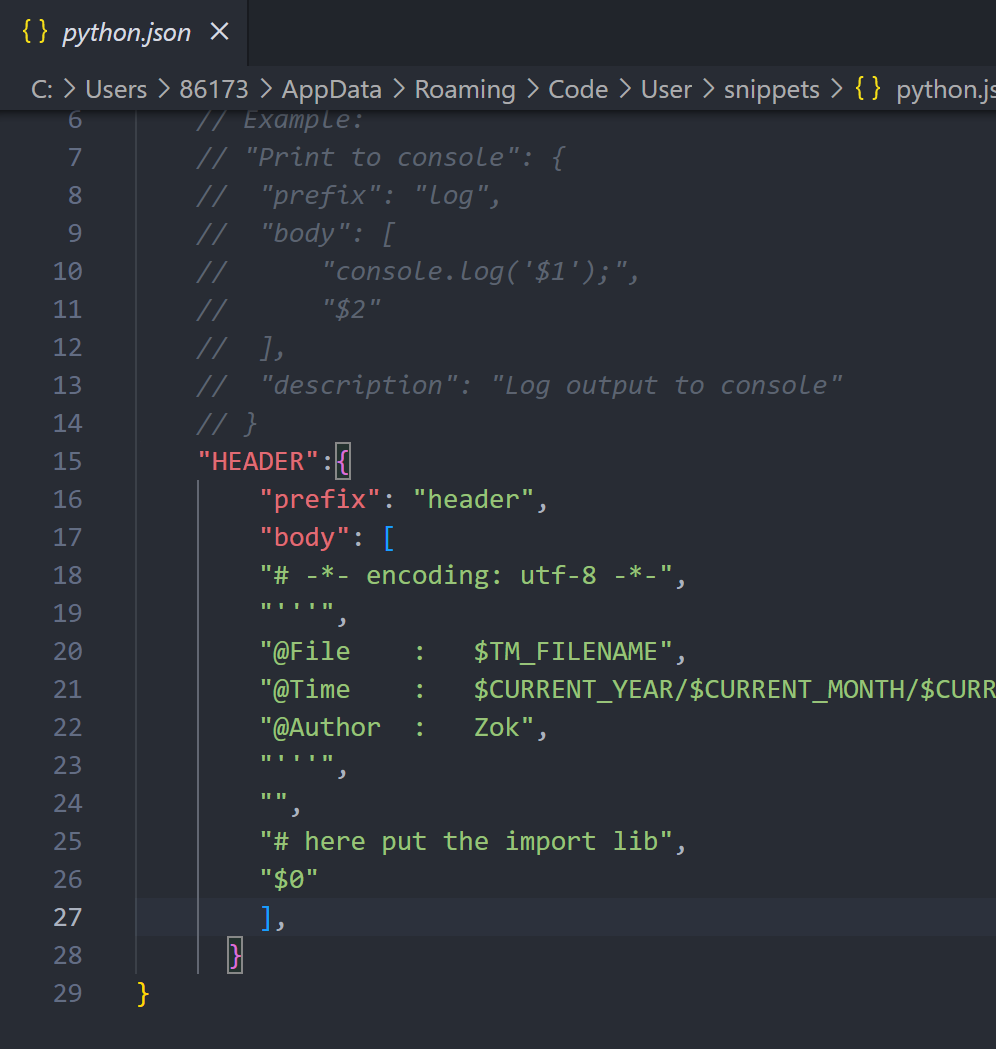The width and height of the screenshot is (996, 1049).
Task: Click the "# -*- encoding: utf-8 -*-" string
Action: pyautogui.click(x=466, y=575)
